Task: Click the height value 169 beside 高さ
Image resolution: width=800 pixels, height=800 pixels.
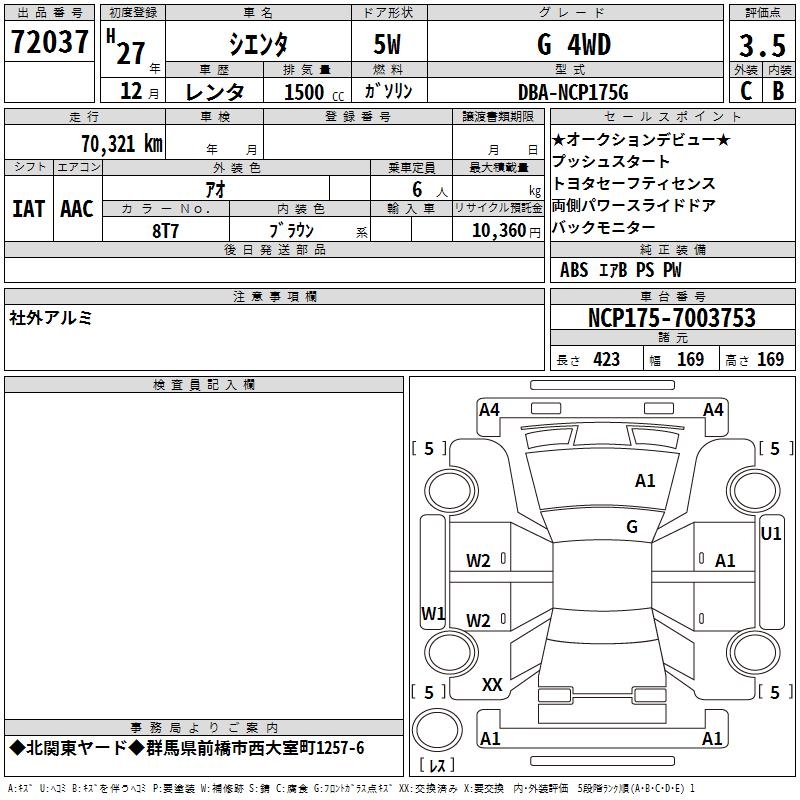Action: click(x=770, y=360)
